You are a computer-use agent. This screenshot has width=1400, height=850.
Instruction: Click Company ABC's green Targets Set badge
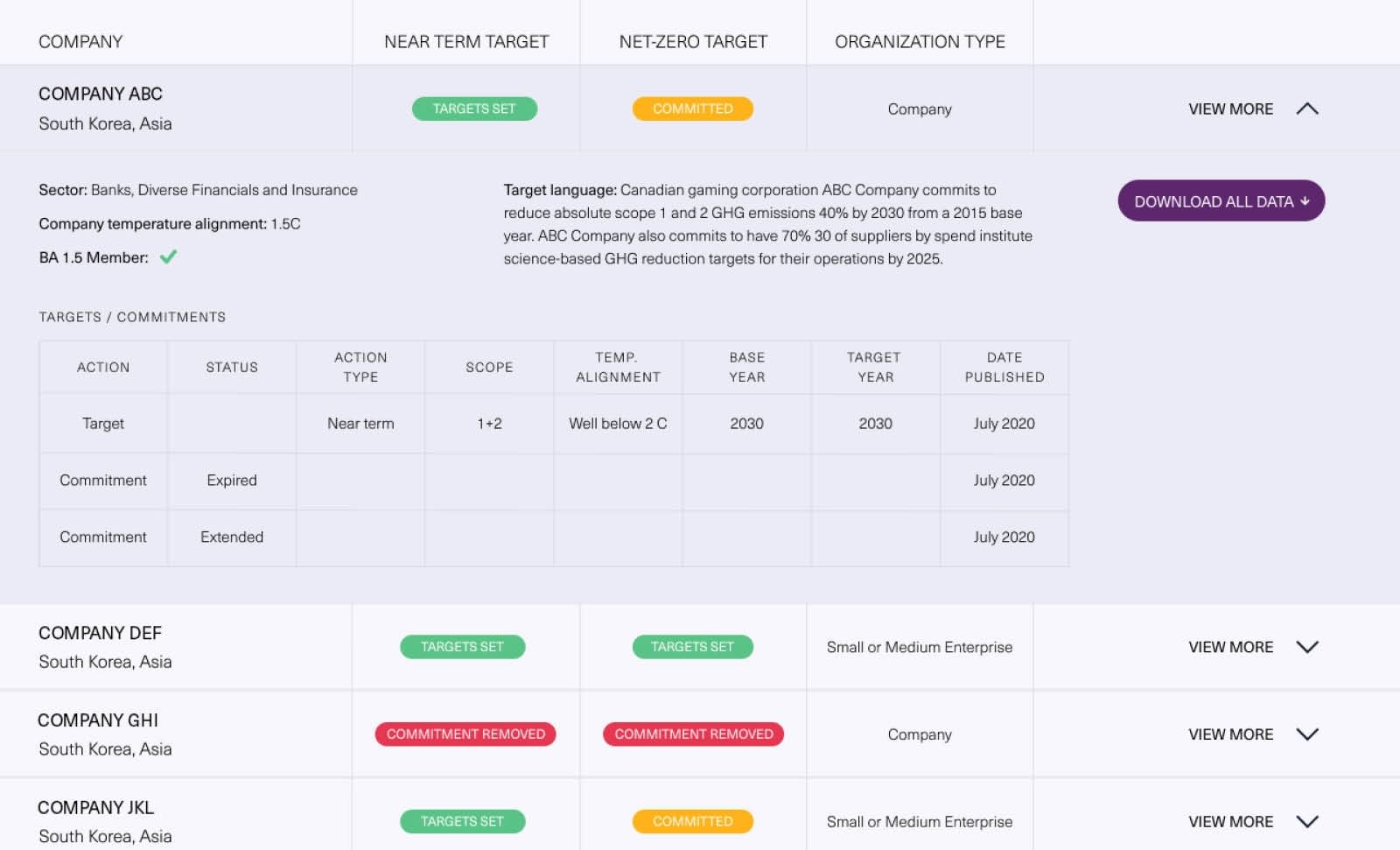474,109
